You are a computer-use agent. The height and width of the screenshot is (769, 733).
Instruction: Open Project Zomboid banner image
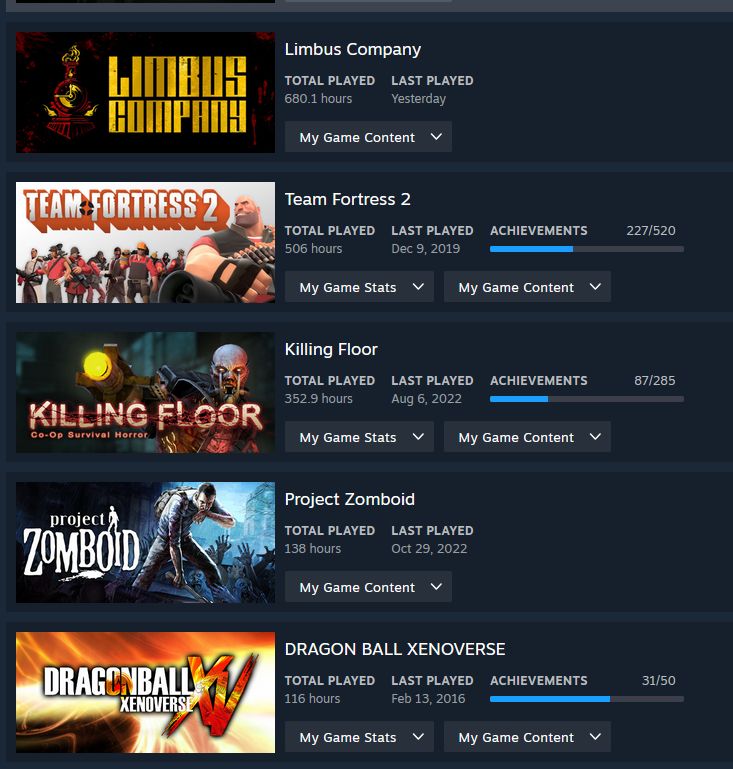point(145,542)
